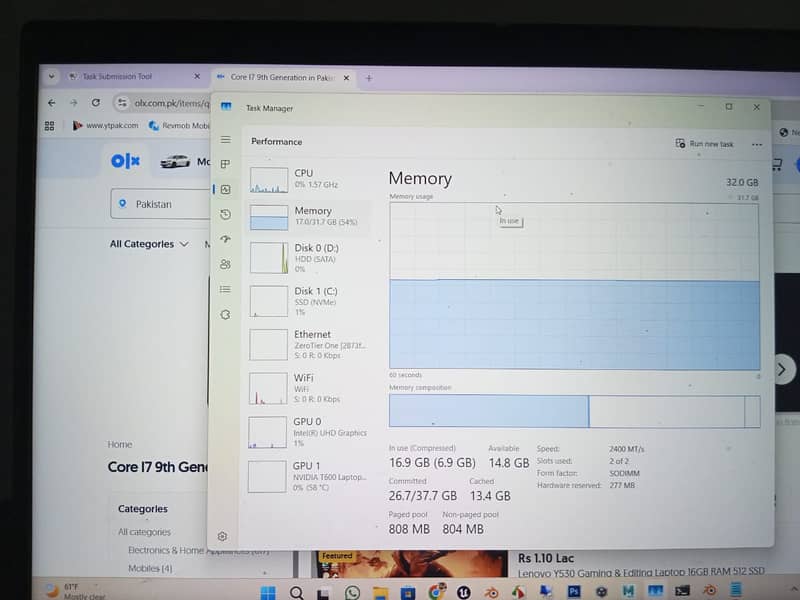The height and width of the screenshot is (600, 800).
Task: Open Task Manager settings gear
Action: point(223,537)
